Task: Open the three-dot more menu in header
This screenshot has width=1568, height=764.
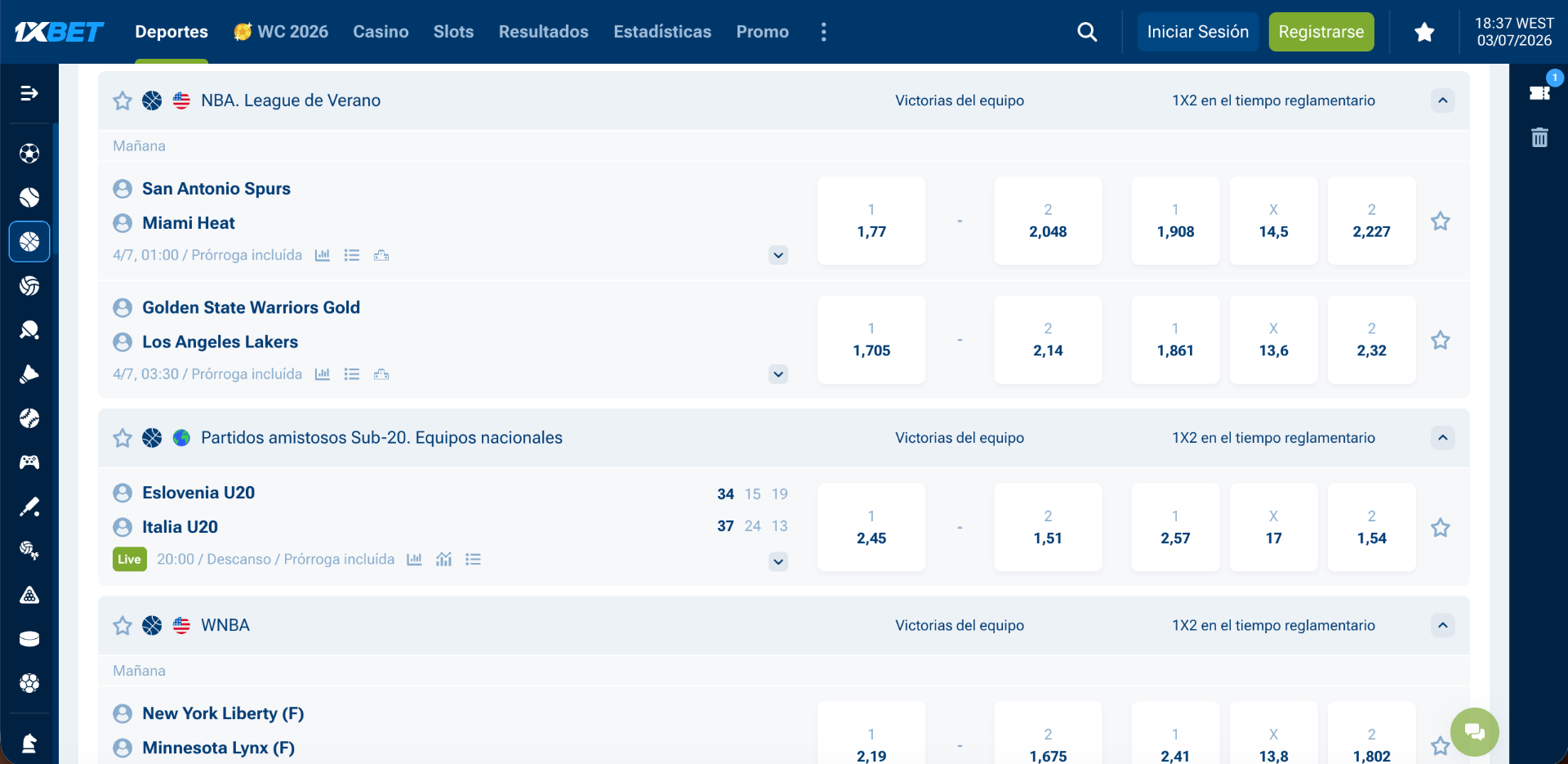Action: [x=823, y=32]
